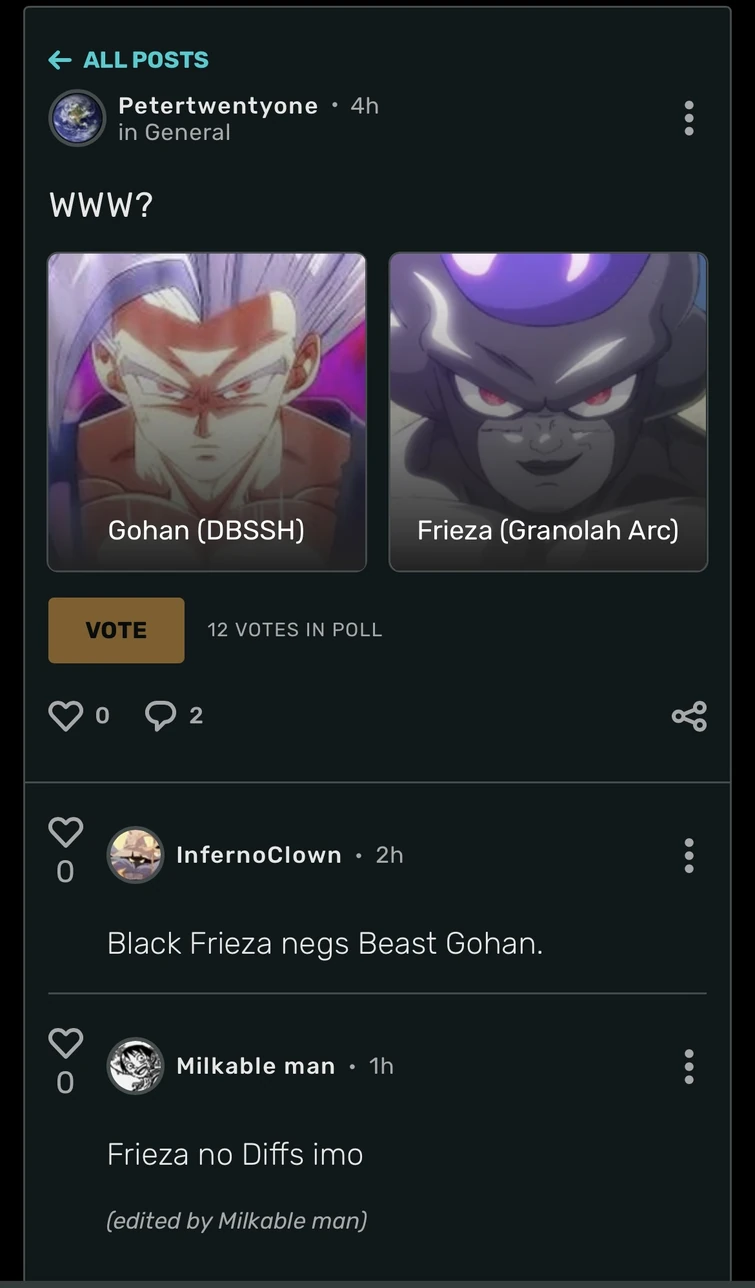Image resolution: width=755 pixels, height=1288 pixels.
Task: Expand InfernoClown's comment actions dropdown
Action: tap(689, 855)
